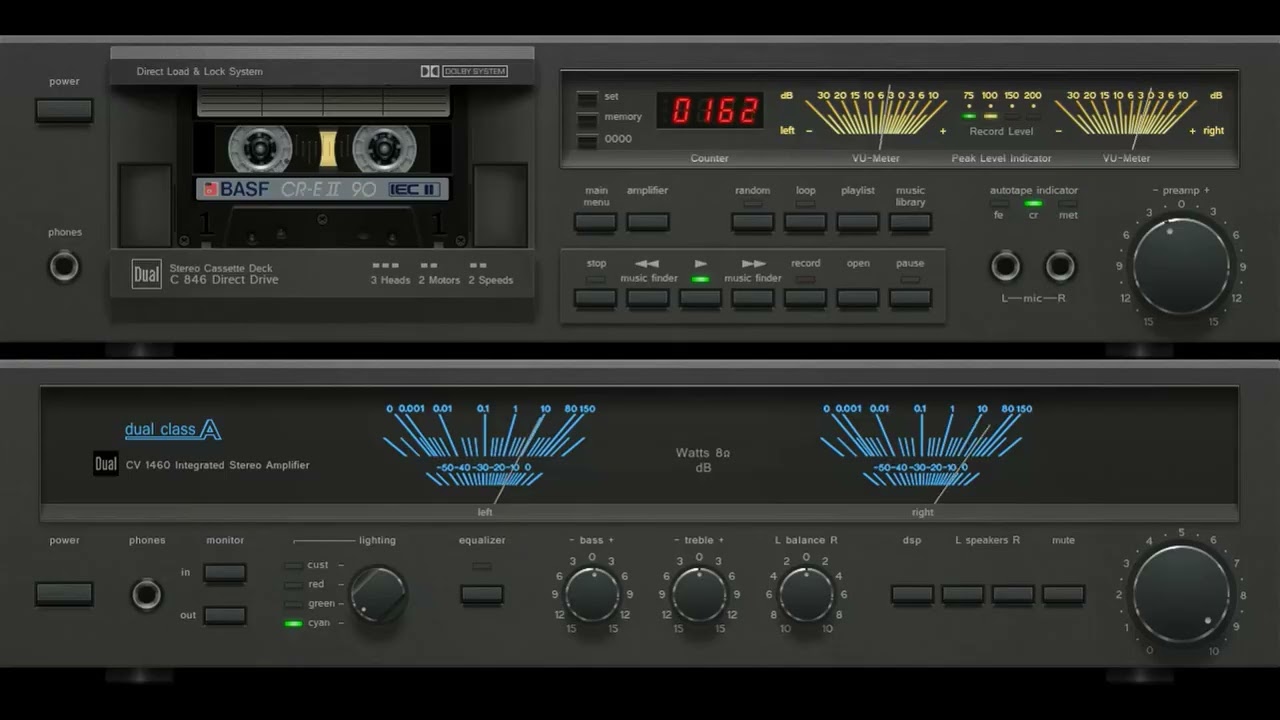The width and height of the screenshot is (1280, 720).
Task: Hit the record button on the deck
Action: coord(805,298)
